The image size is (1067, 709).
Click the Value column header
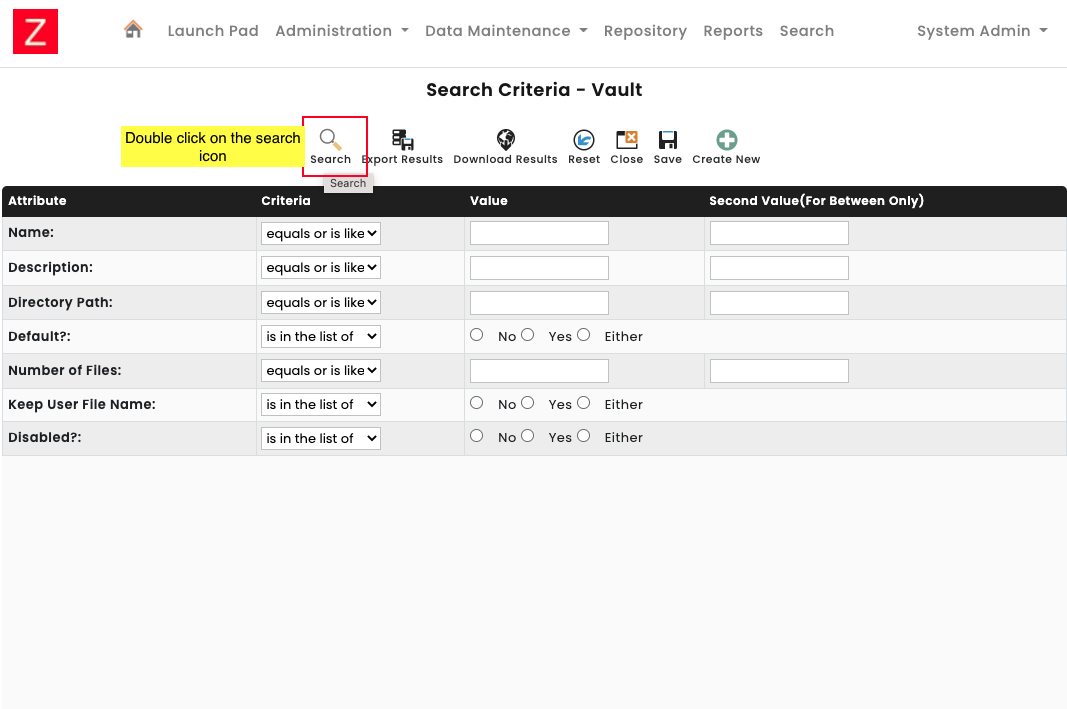coord(489,201)
